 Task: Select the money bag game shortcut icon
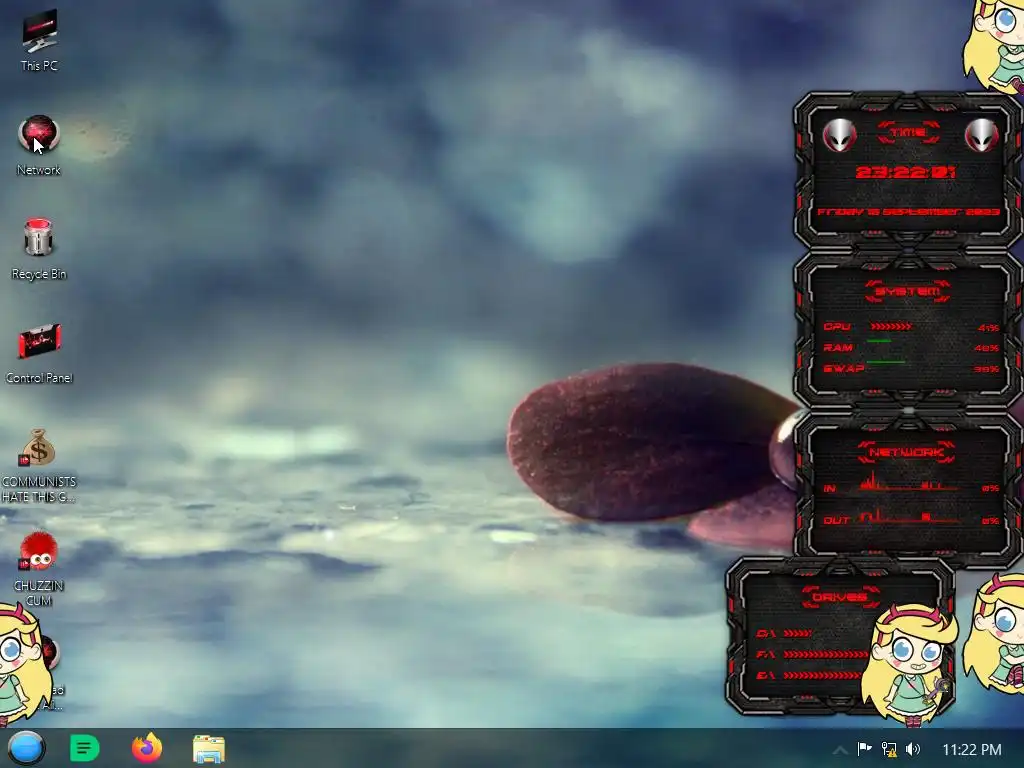pyautogui.click(x=37, y=447)
